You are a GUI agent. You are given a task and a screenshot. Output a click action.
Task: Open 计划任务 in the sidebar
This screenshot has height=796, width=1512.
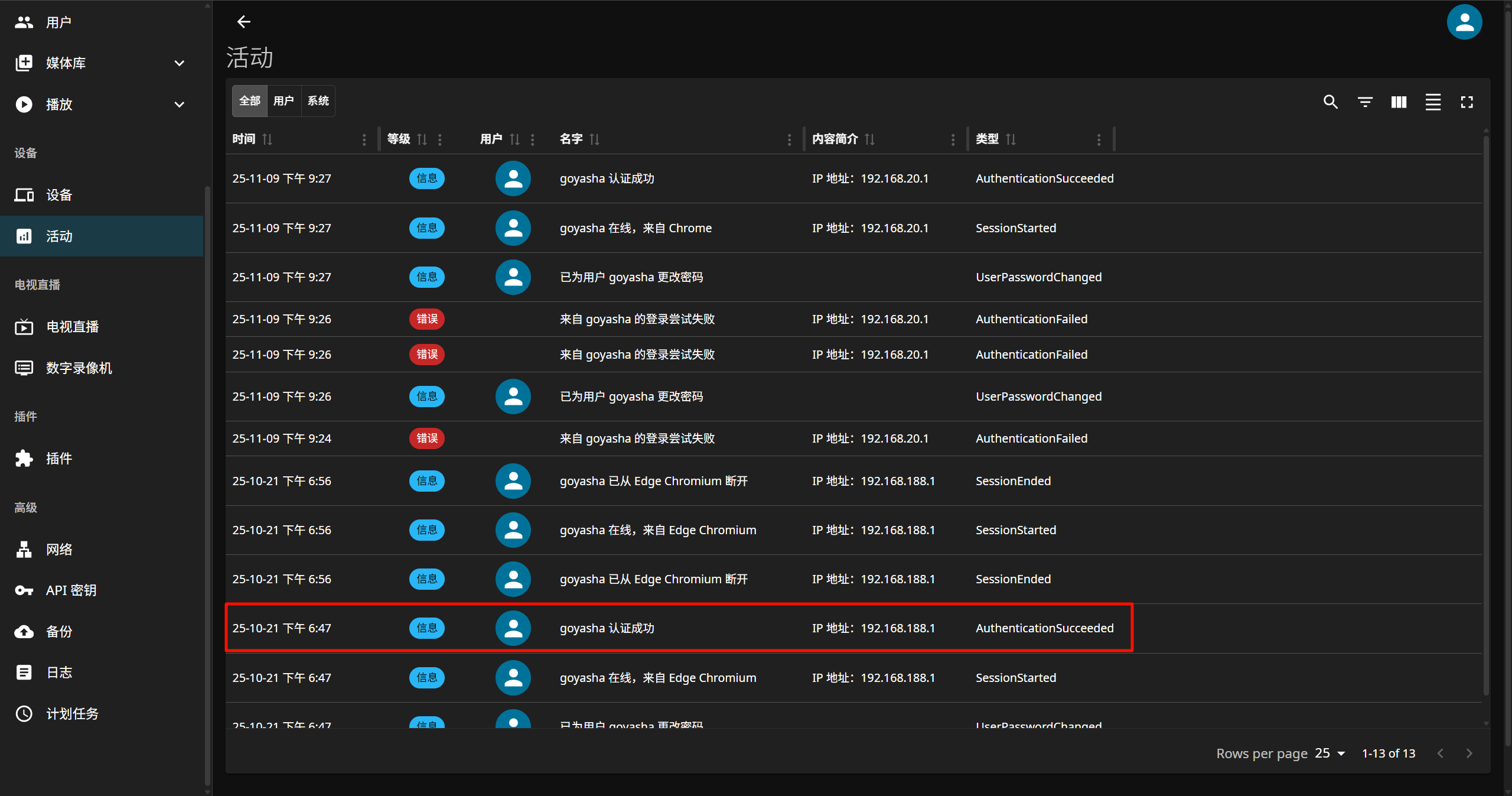click(72, 713)
